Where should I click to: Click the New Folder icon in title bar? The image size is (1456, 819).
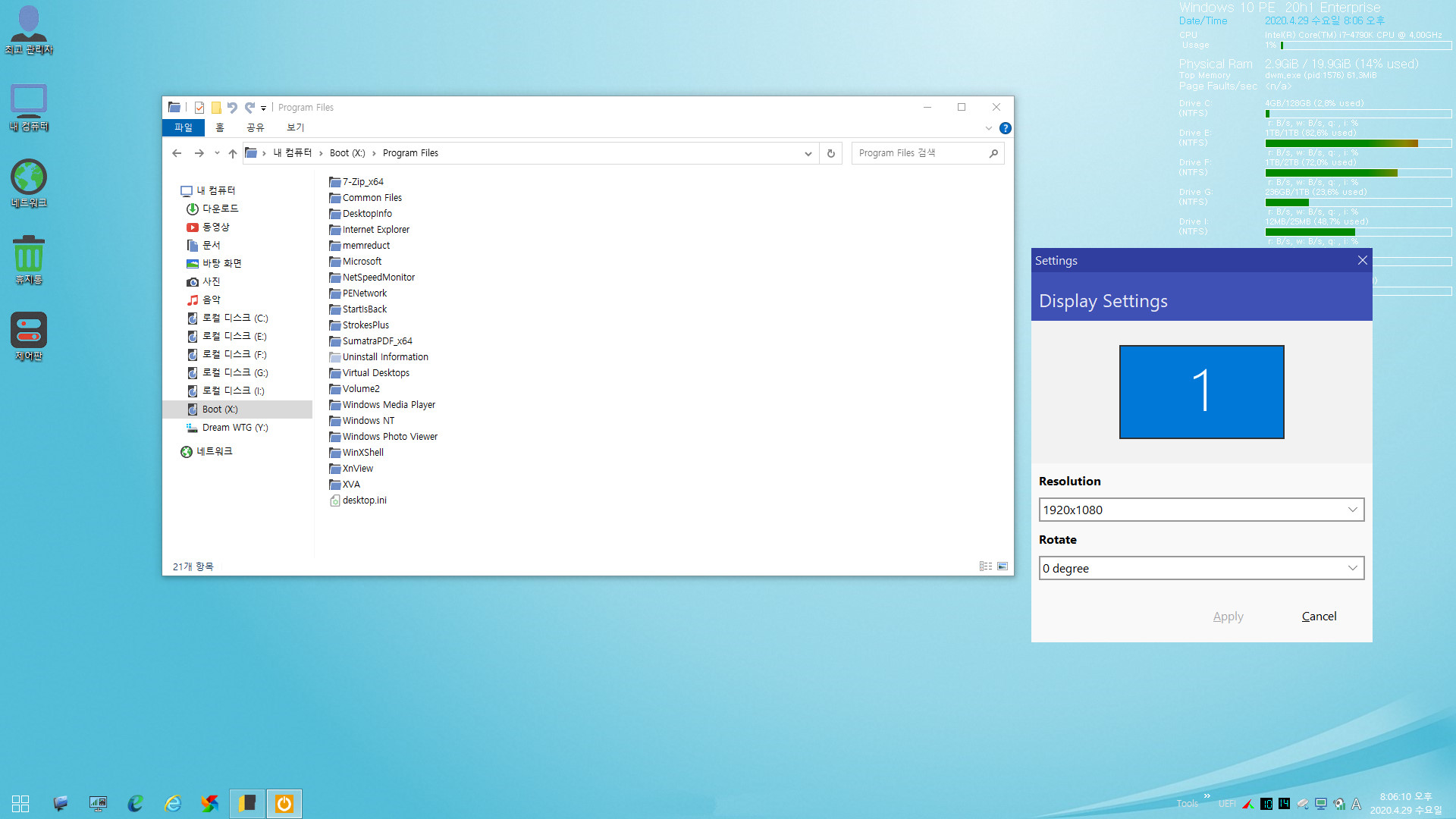pyautogui.click(x=216, y=108)
